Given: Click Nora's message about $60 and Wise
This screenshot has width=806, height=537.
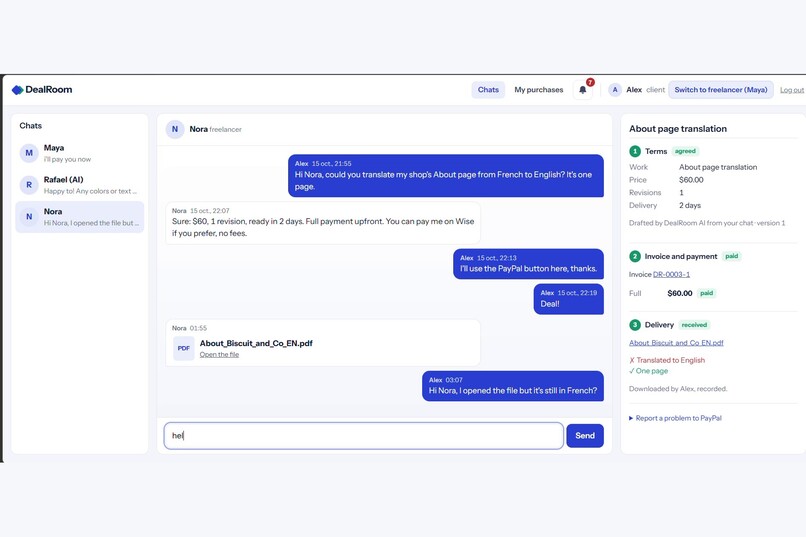Looking at the screenshot, I should [x=323, y=223].
